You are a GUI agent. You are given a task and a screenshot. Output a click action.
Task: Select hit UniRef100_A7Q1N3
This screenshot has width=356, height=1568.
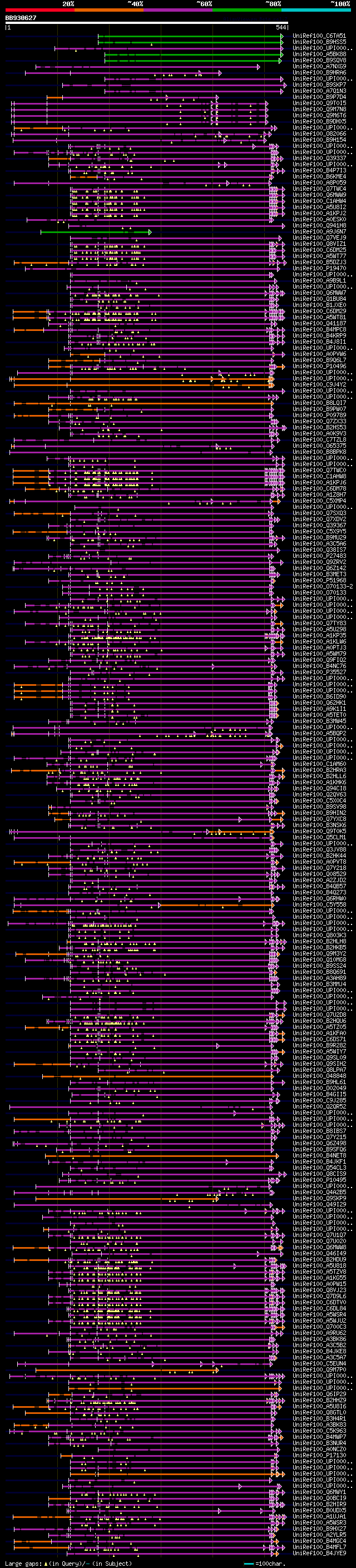click(x=319, y=91)
